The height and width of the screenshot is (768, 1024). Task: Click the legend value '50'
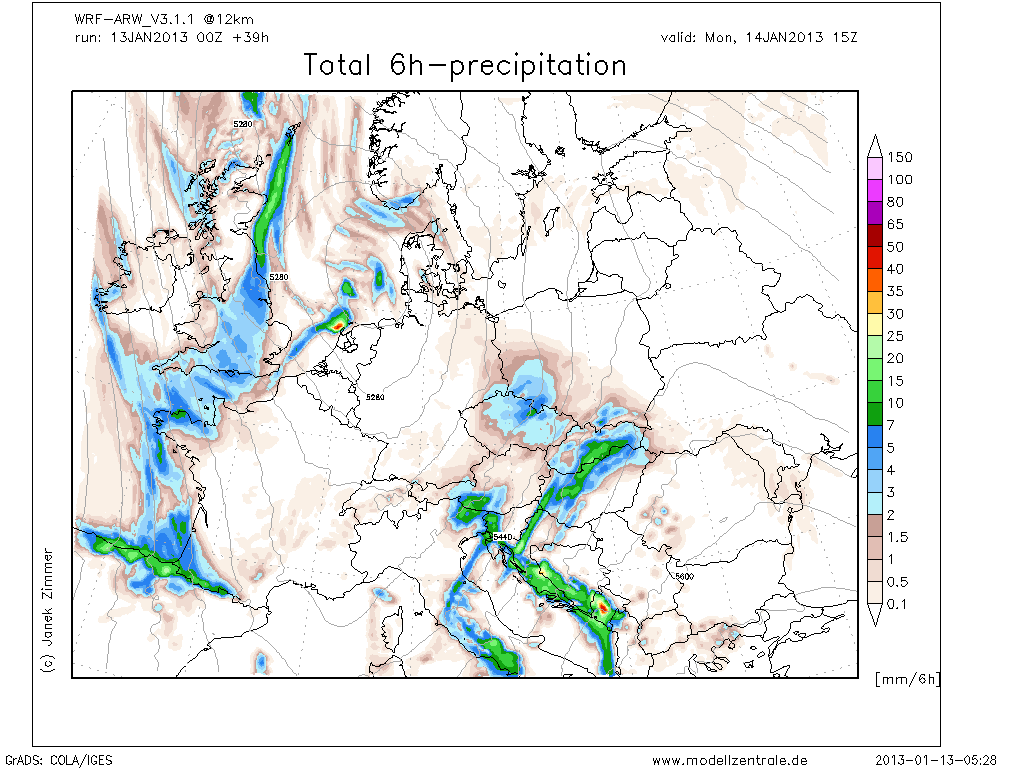[x=895, y=247]
